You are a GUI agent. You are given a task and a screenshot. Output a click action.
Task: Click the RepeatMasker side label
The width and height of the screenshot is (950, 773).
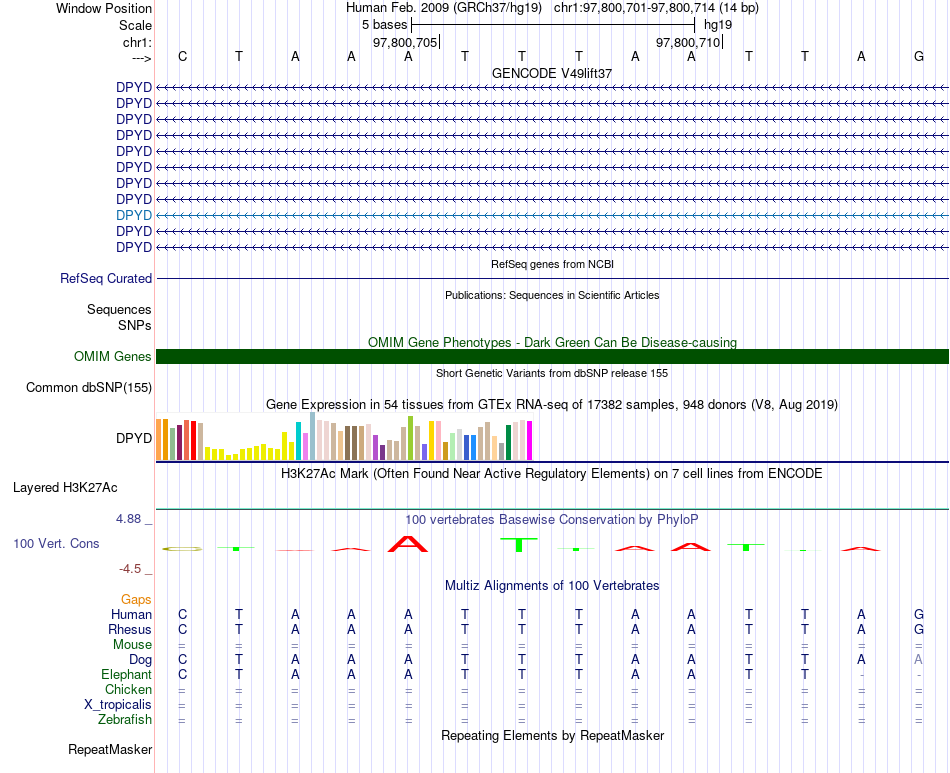110,750
